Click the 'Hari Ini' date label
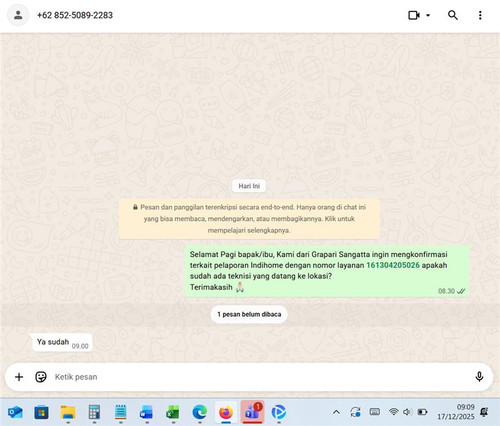 tap(249, 186)
